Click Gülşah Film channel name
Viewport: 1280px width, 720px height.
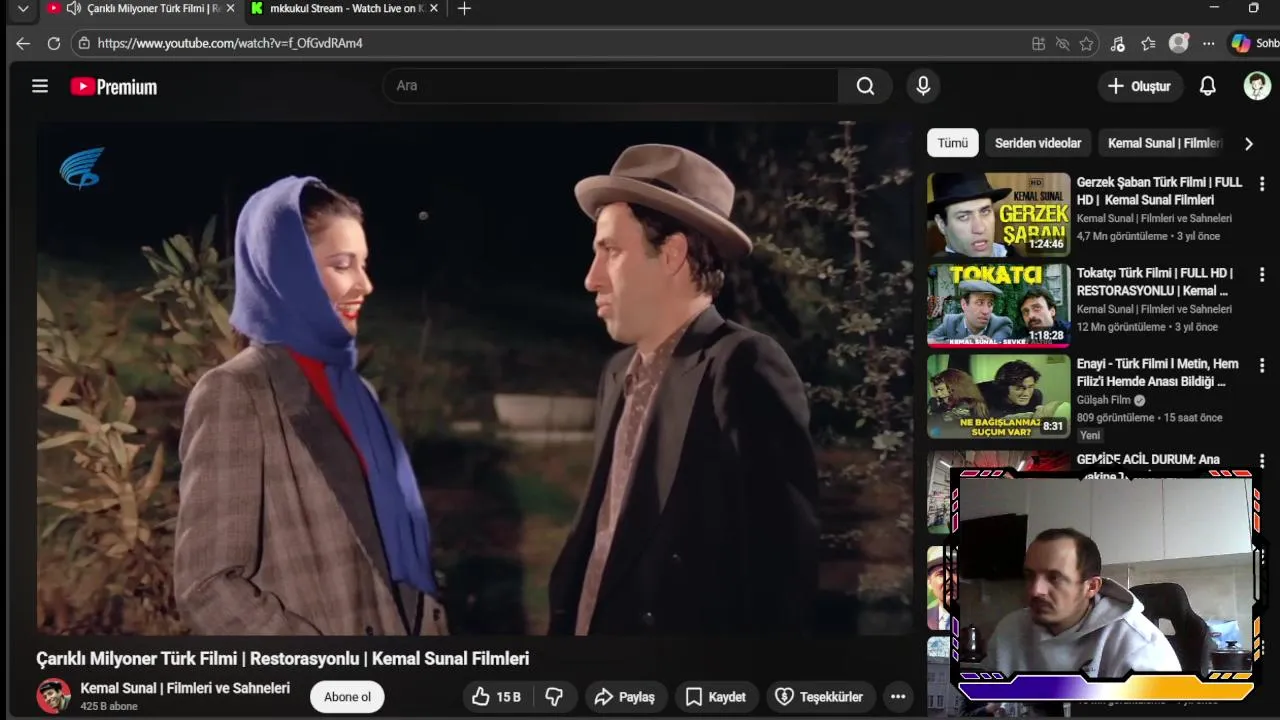[x=1104, y=400]
